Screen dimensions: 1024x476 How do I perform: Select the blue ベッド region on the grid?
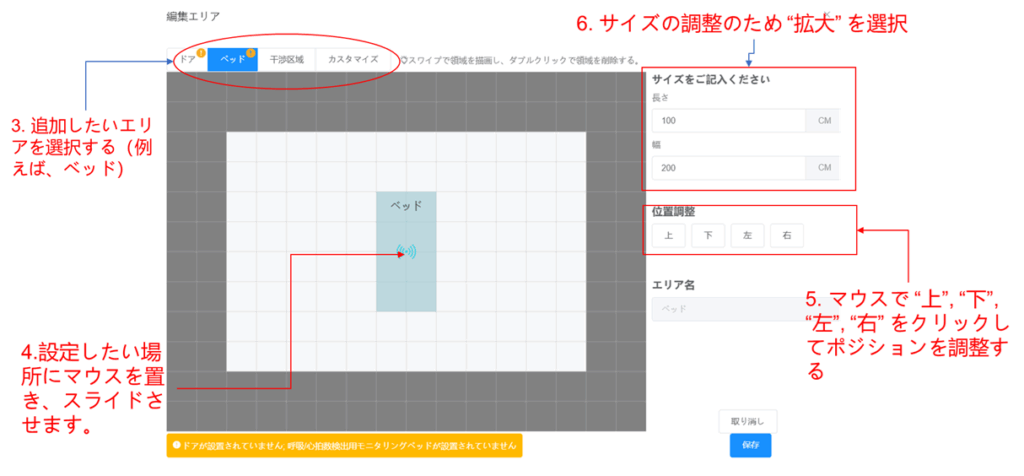[406, 285]
